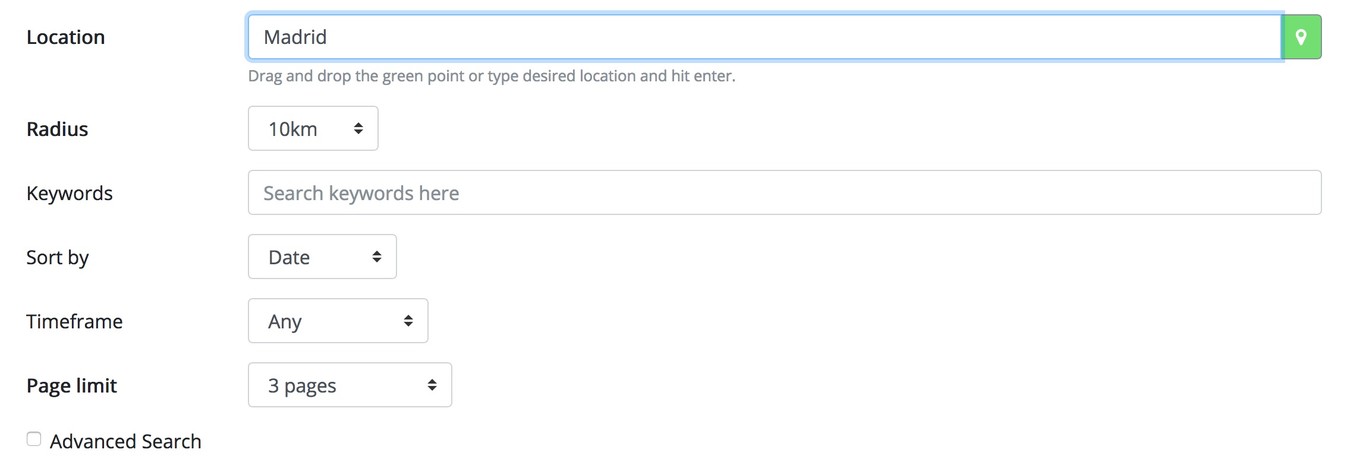This screenshot has width=1366, height=462.
Task: Click the arrow icon on Timeframe selector
Action: point(408,322)
